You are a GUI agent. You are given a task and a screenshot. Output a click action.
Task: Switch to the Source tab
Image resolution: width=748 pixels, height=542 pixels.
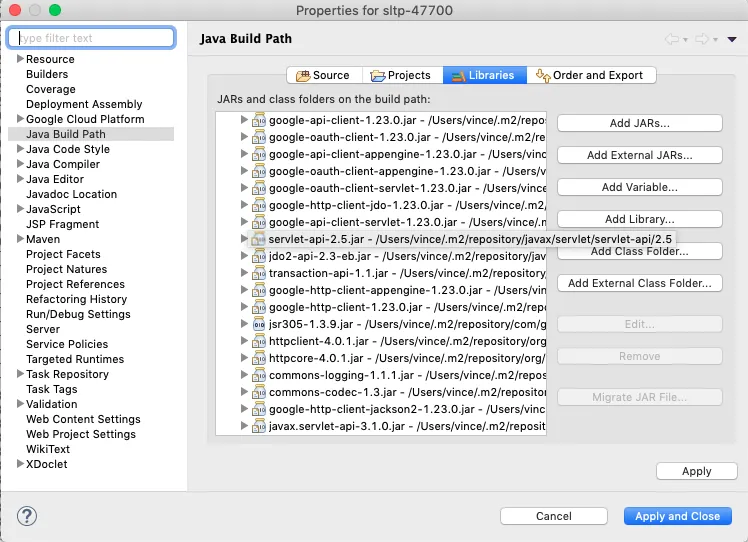point(321,75)
